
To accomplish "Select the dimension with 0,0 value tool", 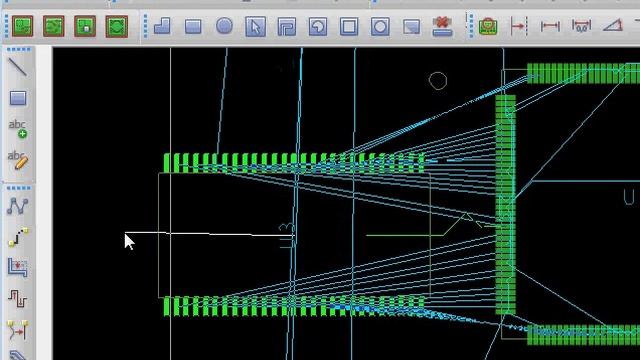I will coord(581,27).
